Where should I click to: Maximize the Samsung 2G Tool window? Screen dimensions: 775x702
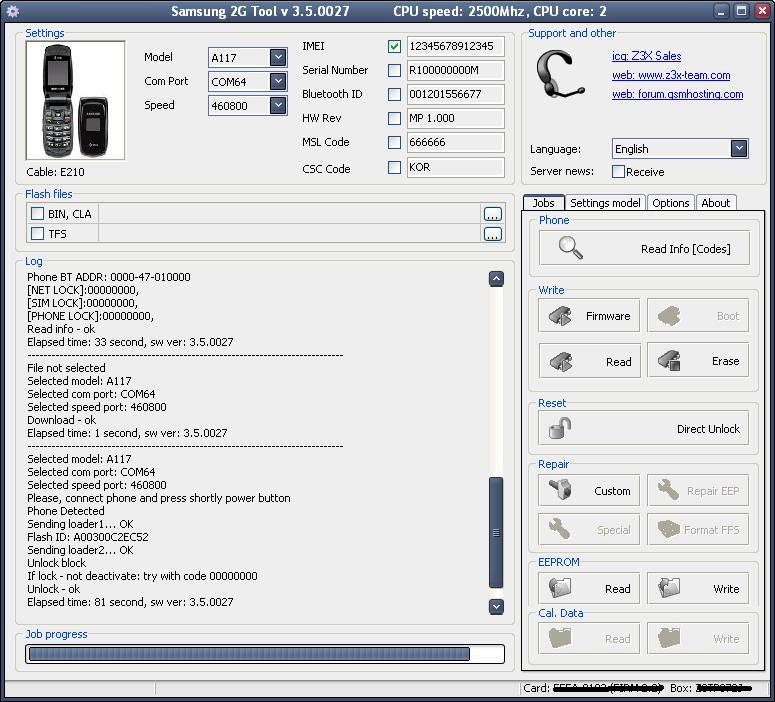pos(741,11)
